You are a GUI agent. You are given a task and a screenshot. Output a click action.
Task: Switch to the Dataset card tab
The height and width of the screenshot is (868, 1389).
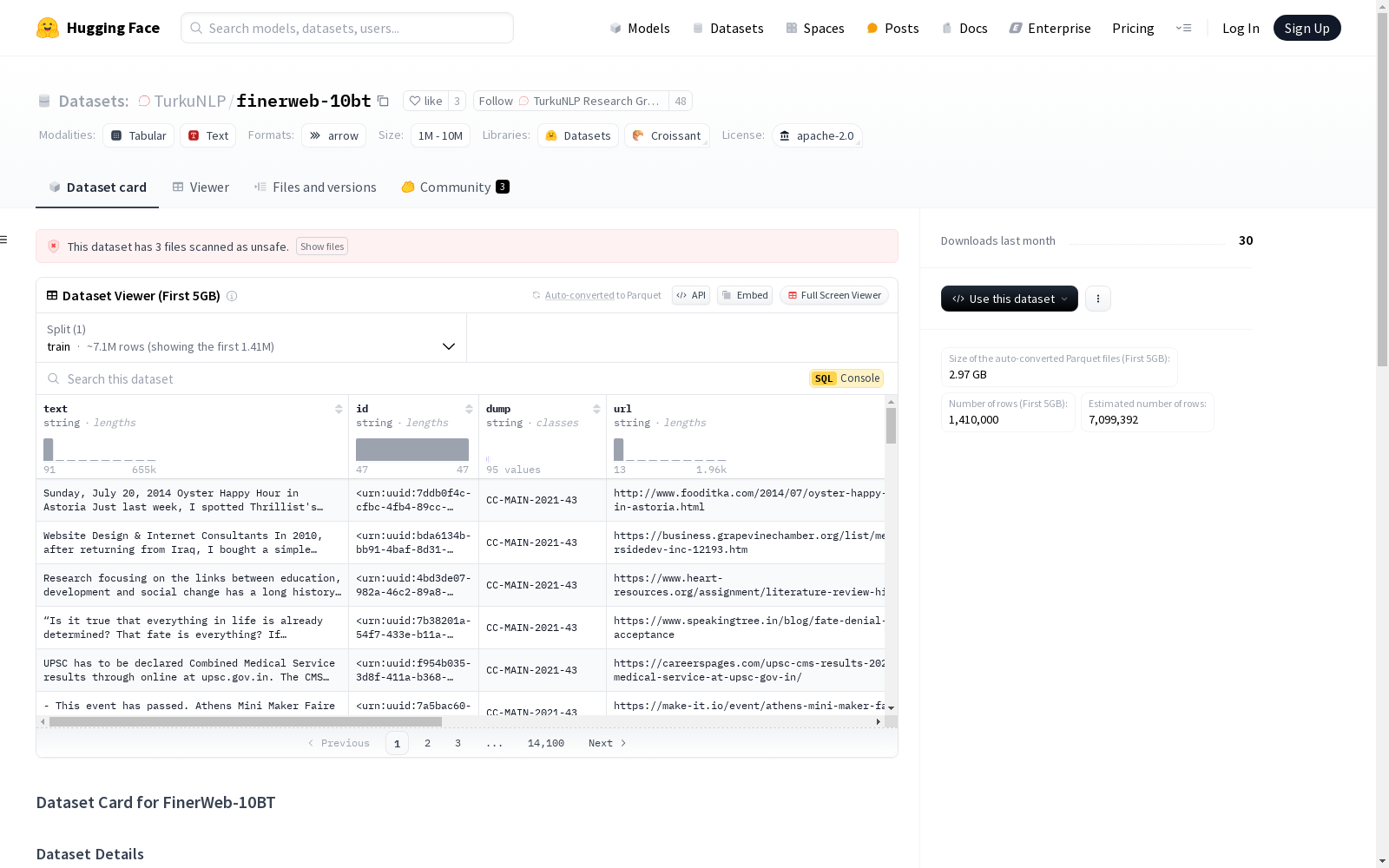point(97,187)
